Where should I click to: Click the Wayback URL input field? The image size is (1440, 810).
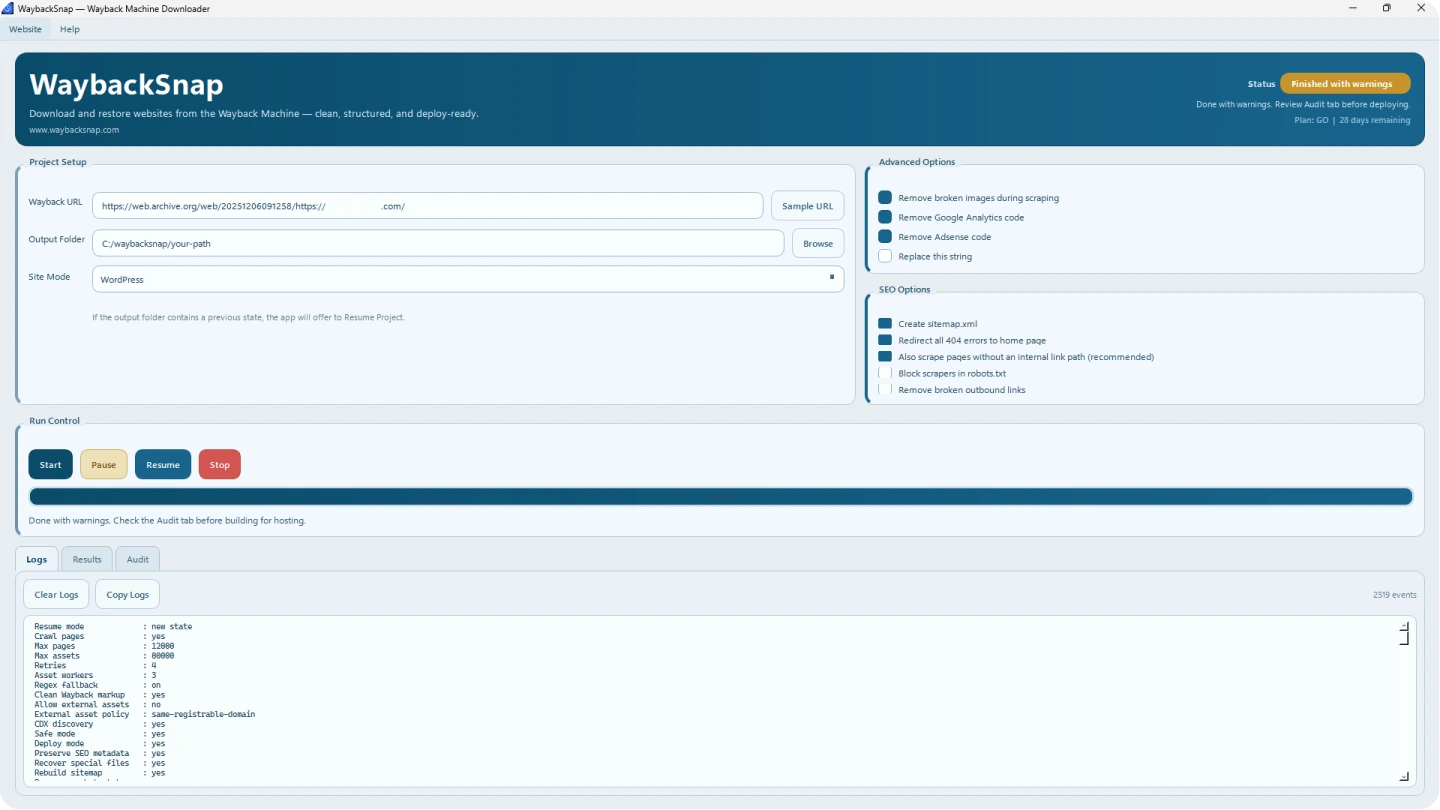[x=428, y=206]
